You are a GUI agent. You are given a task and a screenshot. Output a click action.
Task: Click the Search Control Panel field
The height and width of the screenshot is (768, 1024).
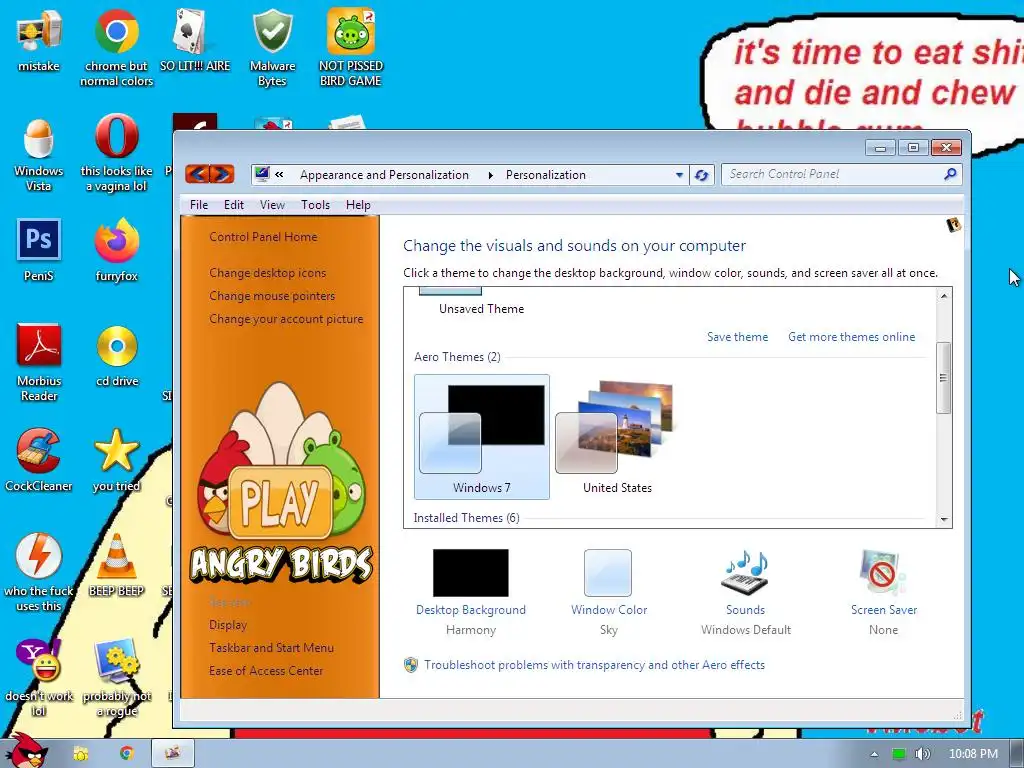tap(833, 174)
